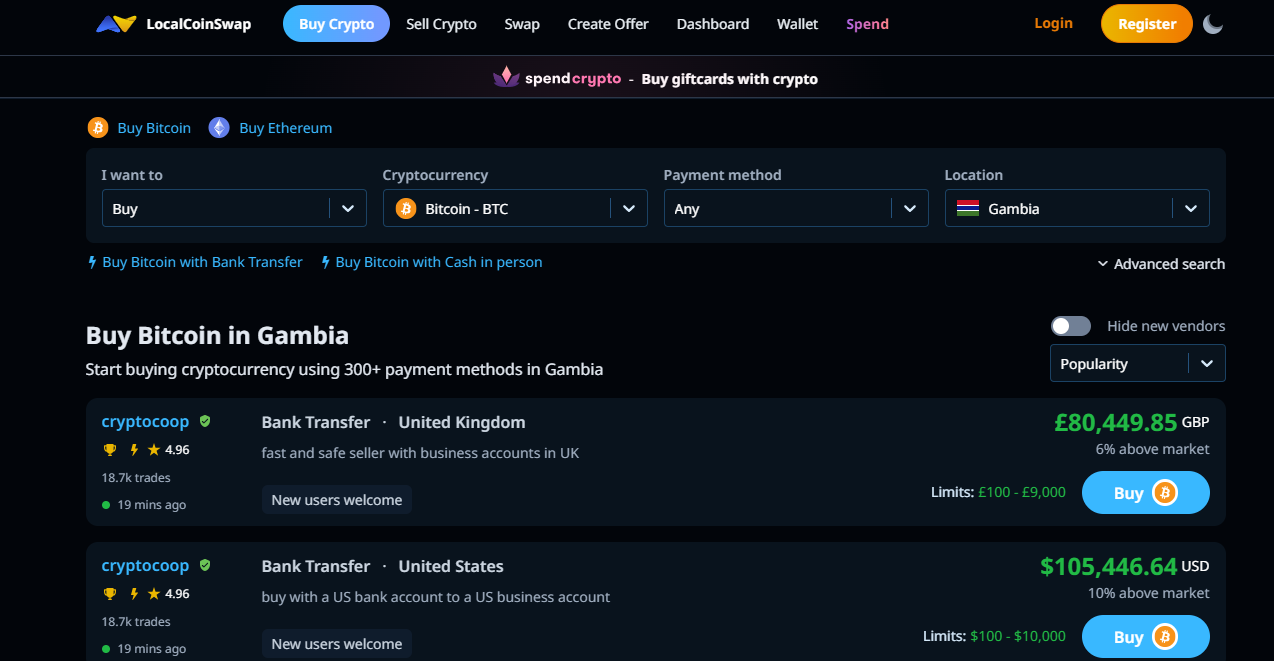Click the Login link

1053,23
